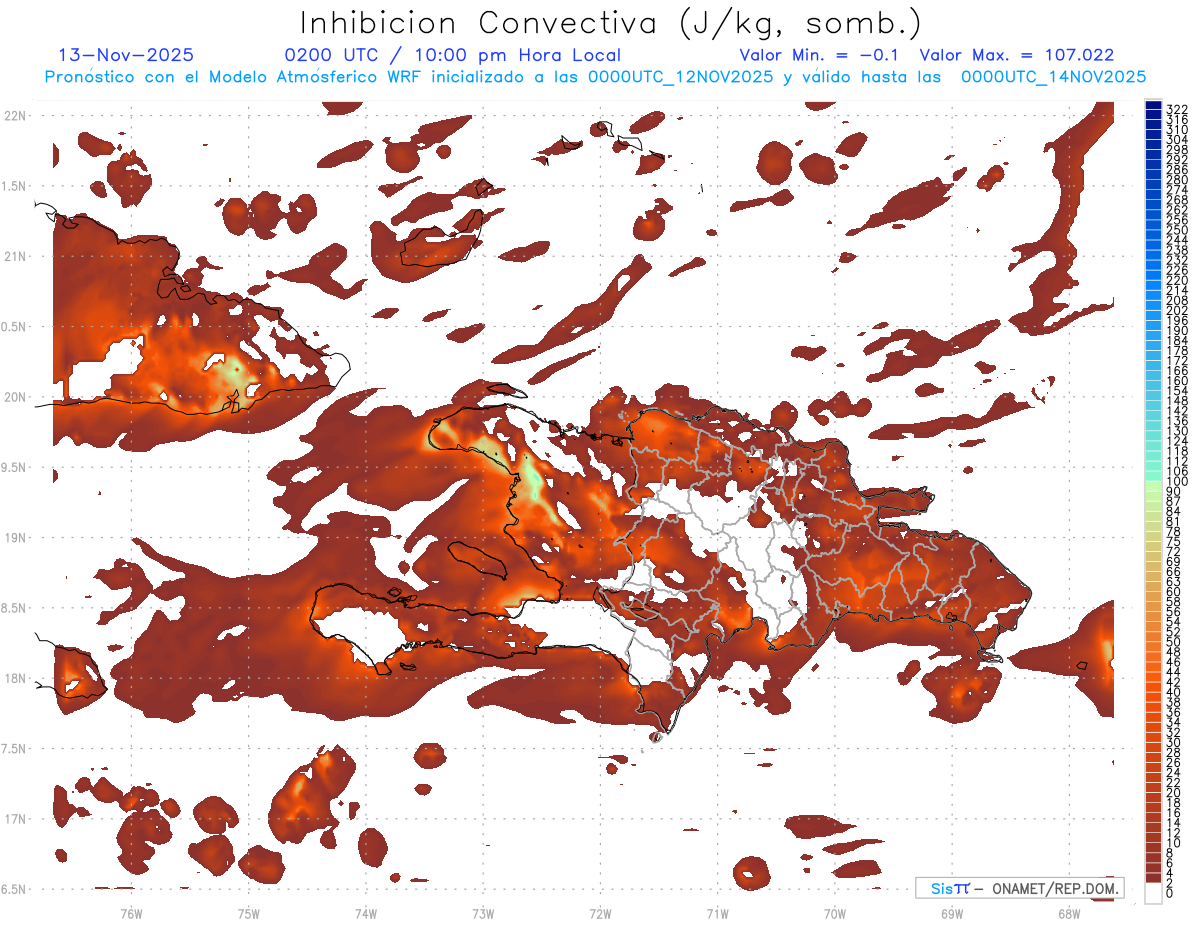Screen dimensions: 1200x927
Task: Click the '1.5N' latitude label
Action: (x=15, y=186)
